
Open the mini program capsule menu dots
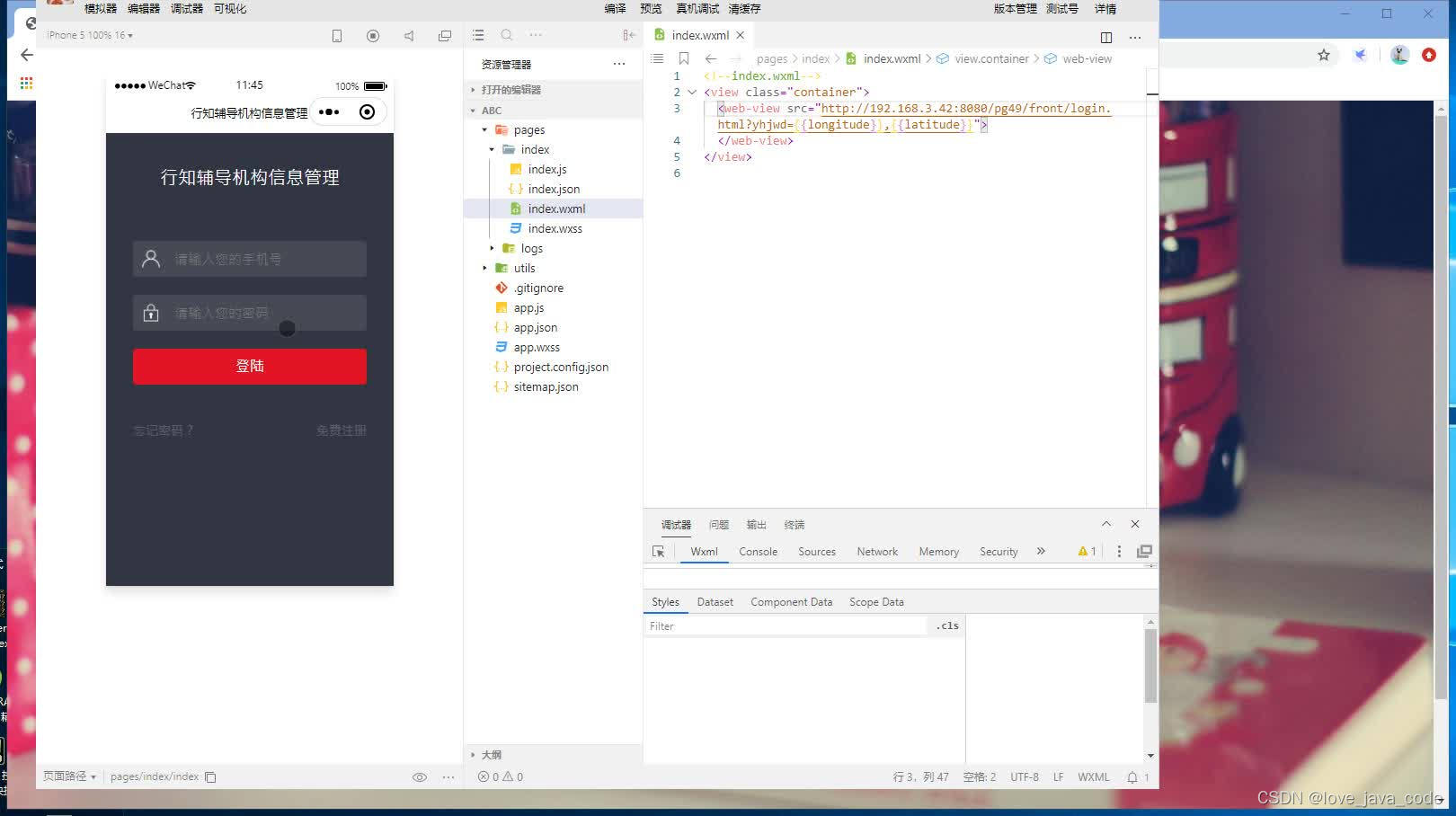[329, 112]
